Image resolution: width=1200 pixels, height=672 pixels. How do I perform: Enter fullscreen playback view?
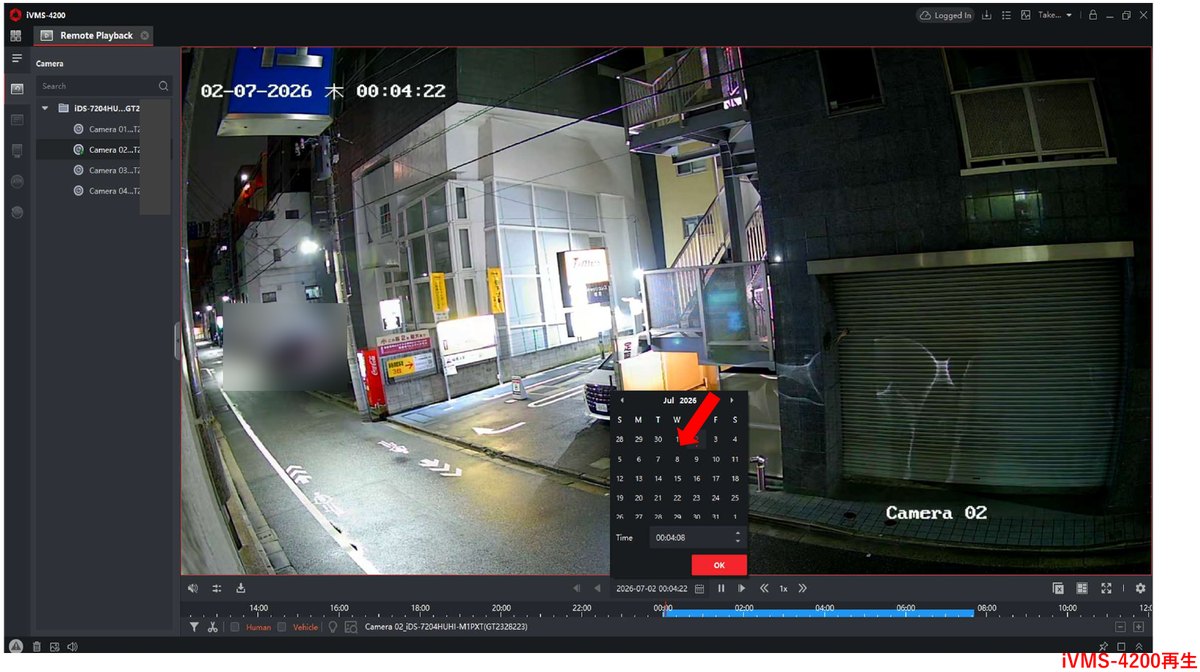tap(1106, 588)
